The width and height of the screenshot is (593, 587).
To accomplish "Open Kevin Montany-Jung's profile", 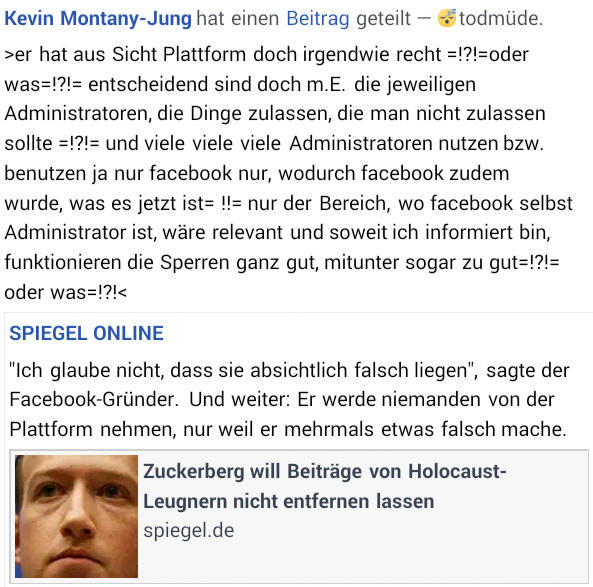I will 98,19.
